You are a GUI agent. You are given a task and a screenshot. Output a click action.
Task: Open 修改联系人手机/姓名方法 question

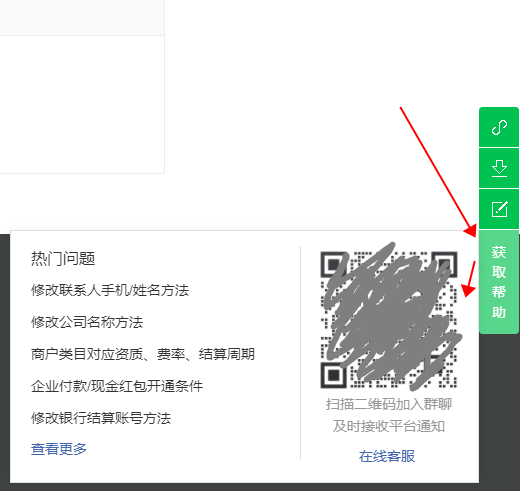pyautogui.click(x=110, y=290)
